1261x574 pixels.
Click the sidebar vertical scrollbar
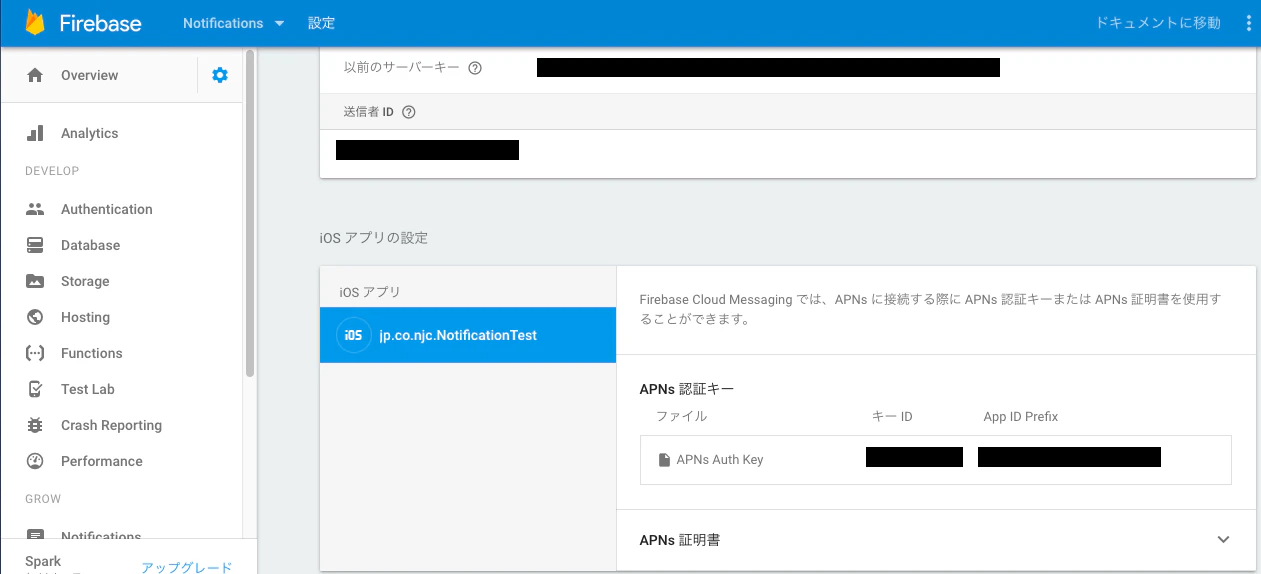(x=250, y=213)
